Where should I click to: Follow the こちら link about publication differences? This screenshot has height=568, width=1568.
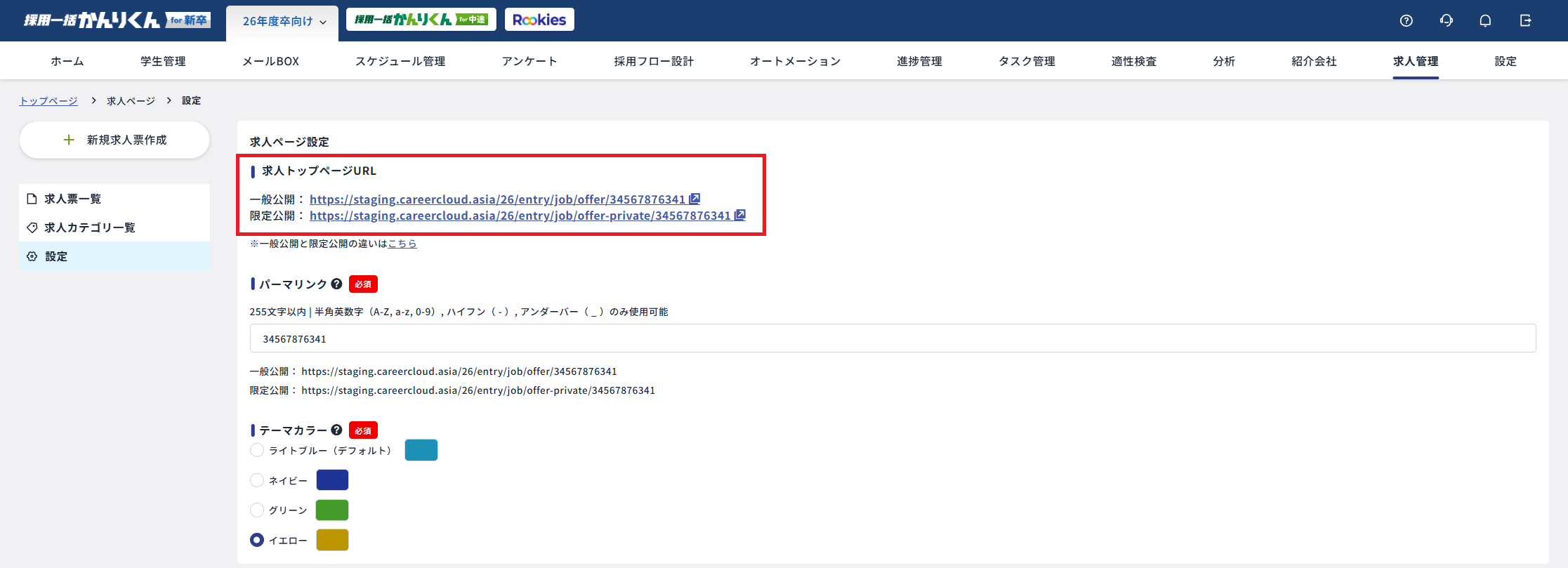402,244
